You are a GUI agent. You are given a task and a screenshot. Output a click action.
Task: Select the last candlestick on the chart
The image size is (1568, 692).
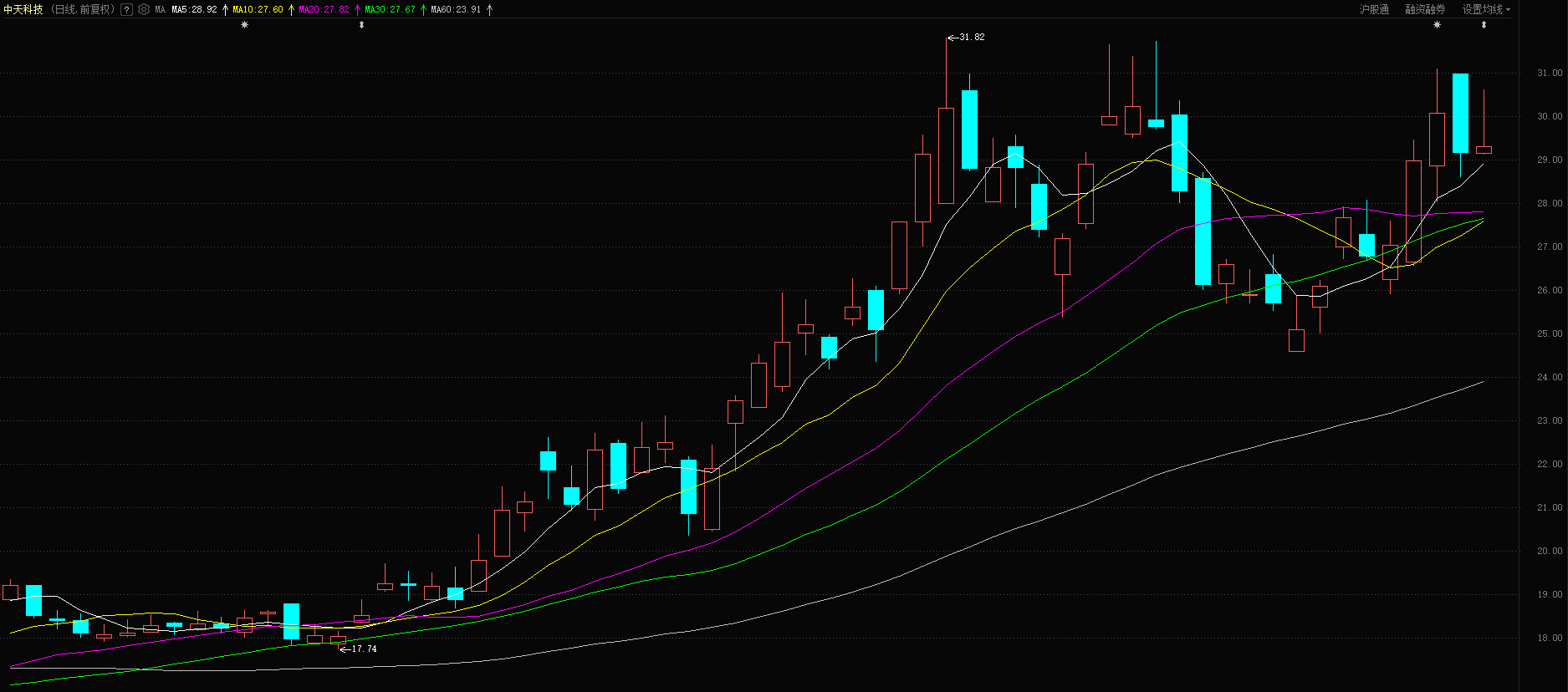1484,150
